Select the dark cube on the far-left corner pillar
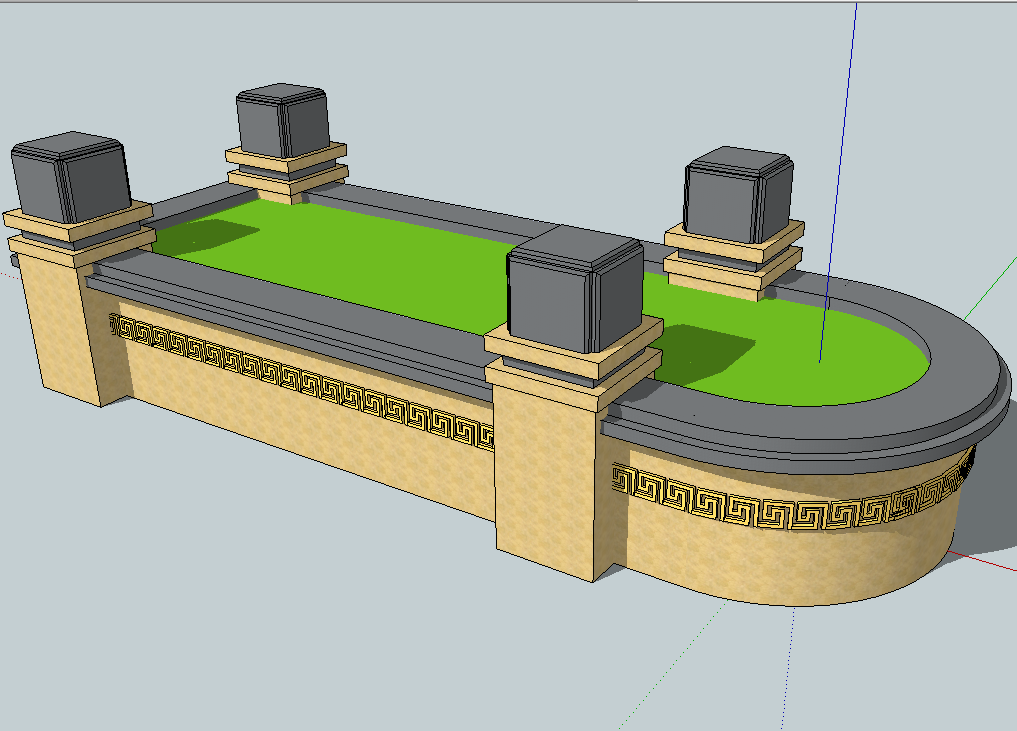1017x731 pixels. tap(71, 176)
